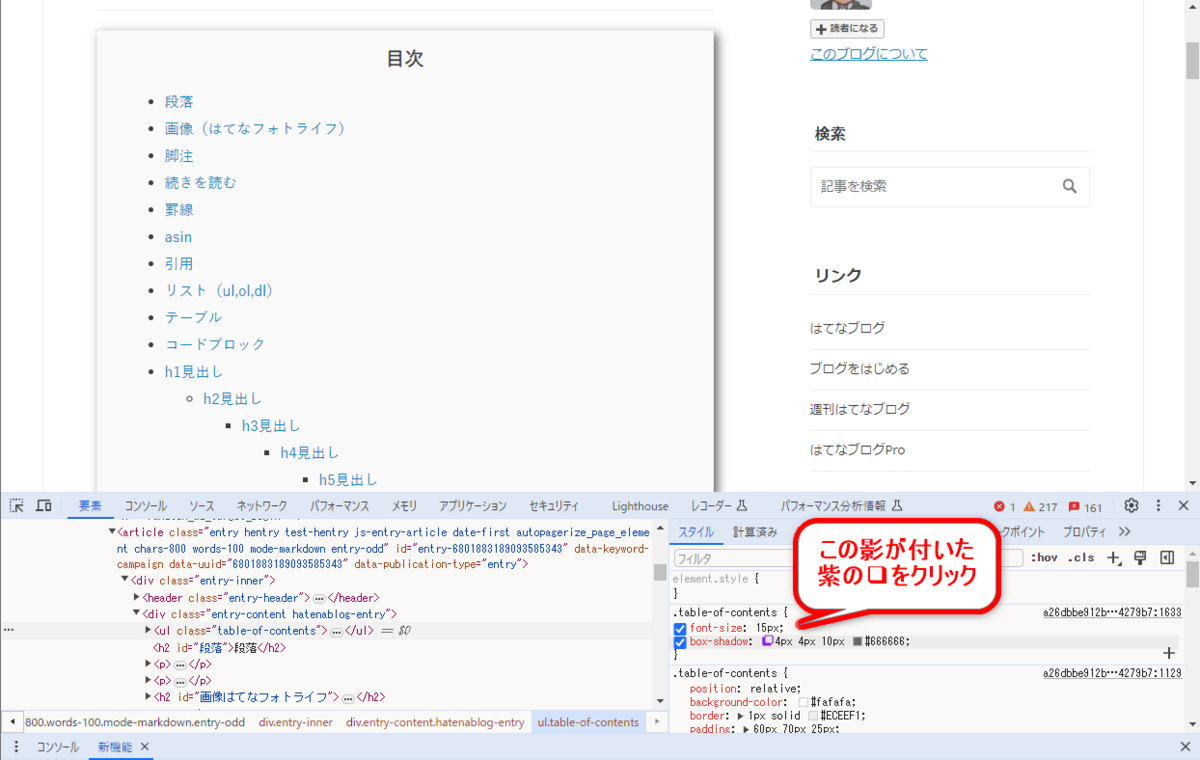Open DevTools three-dot customize menu
Viewport: 1200px width, 760px height.
click(1158, 506)
